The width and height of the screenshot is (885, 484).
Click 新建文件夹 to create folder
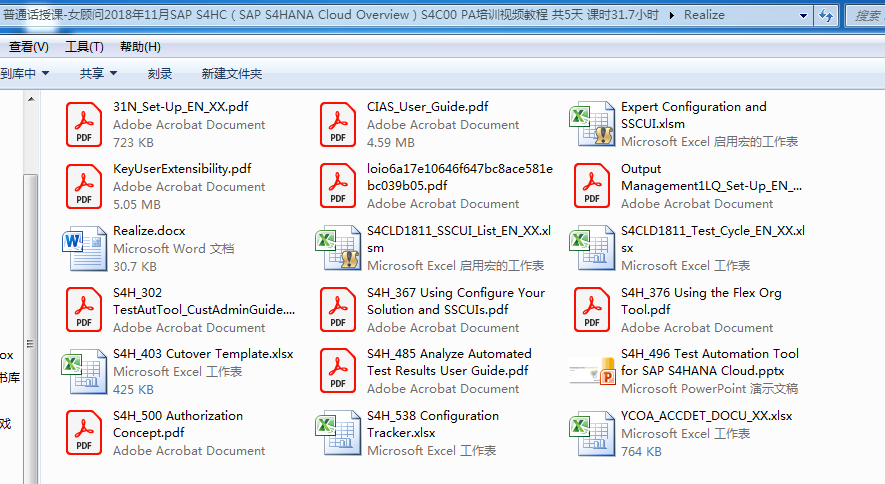point(231,73)
